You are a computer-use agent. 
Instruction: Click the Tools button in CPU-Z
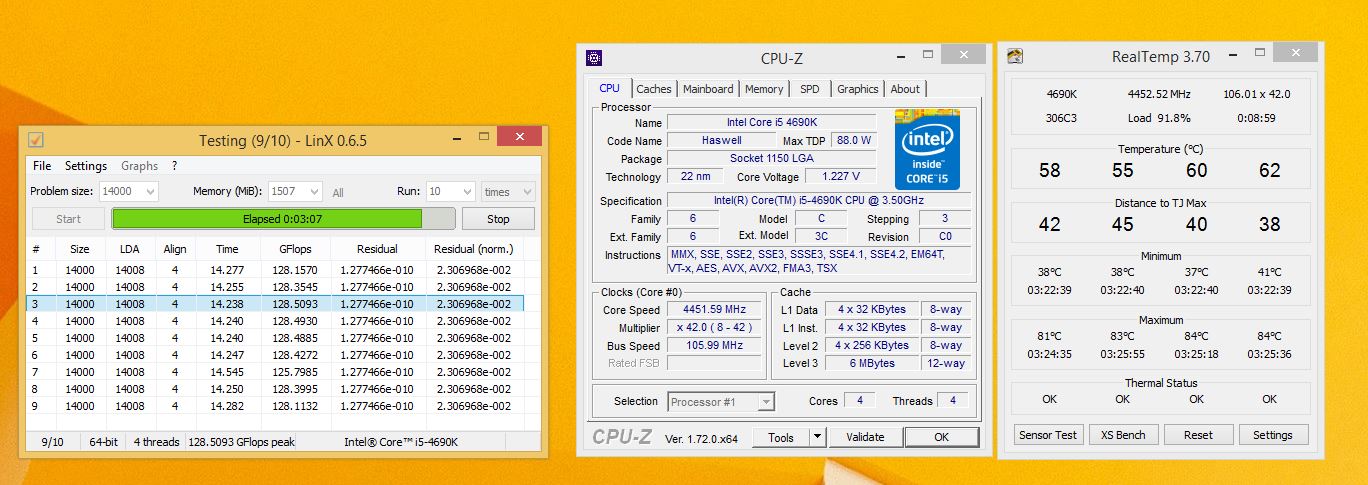point(780,436)
